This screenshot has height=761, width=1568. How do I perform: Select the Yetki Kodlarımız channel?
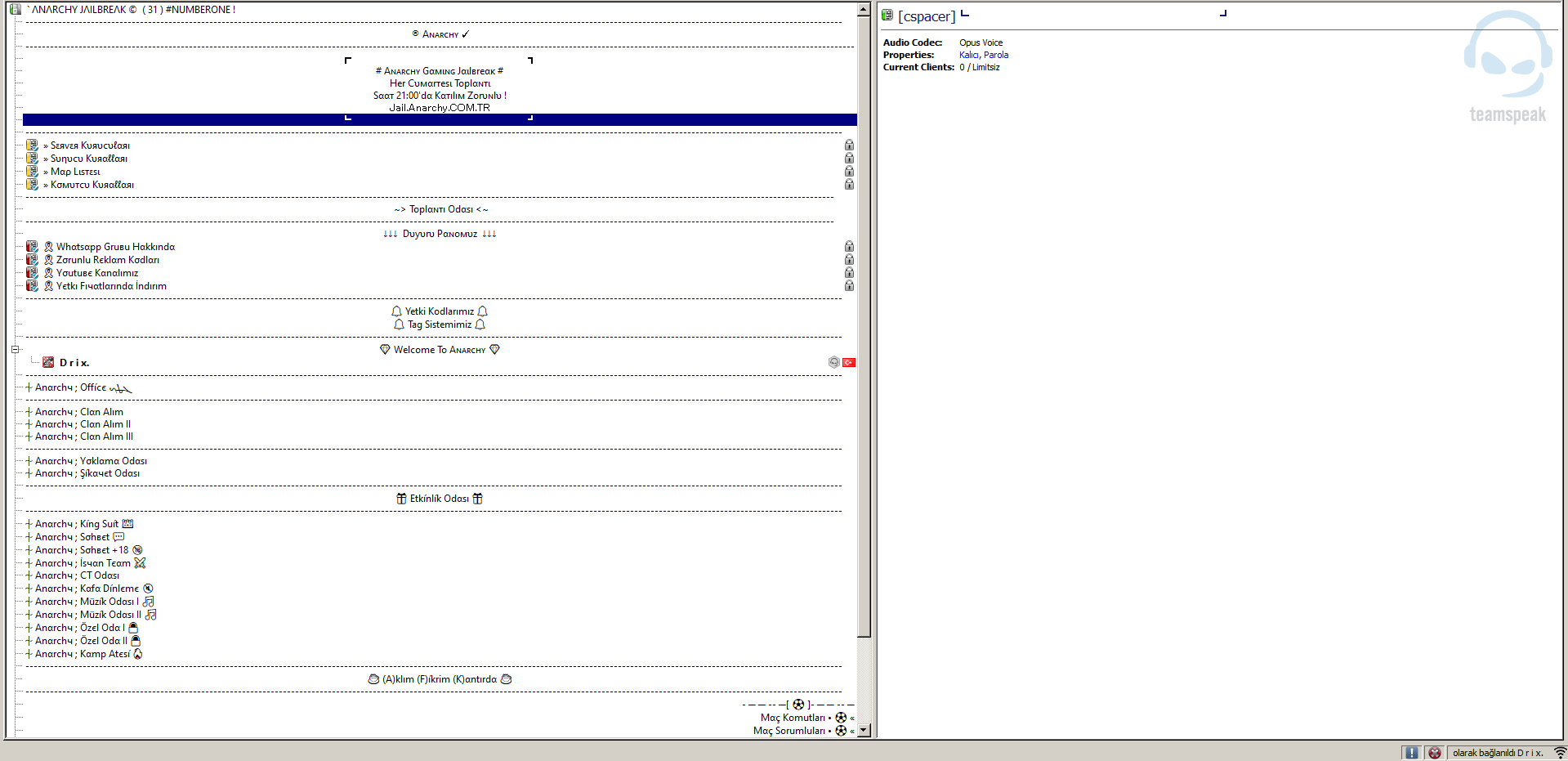point(440,311)
